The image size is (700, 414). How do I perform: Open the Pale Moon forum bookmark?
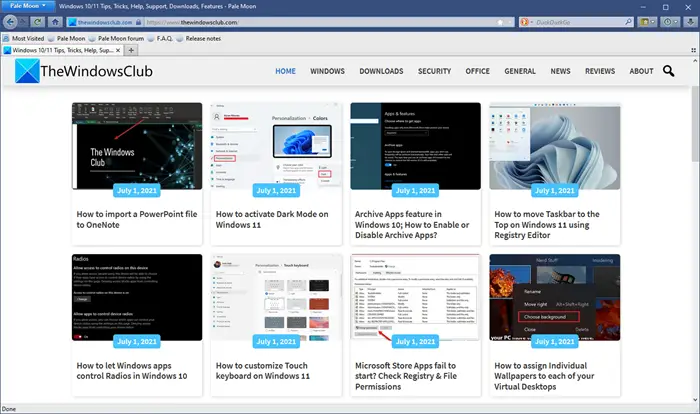[x=117, y=38]
